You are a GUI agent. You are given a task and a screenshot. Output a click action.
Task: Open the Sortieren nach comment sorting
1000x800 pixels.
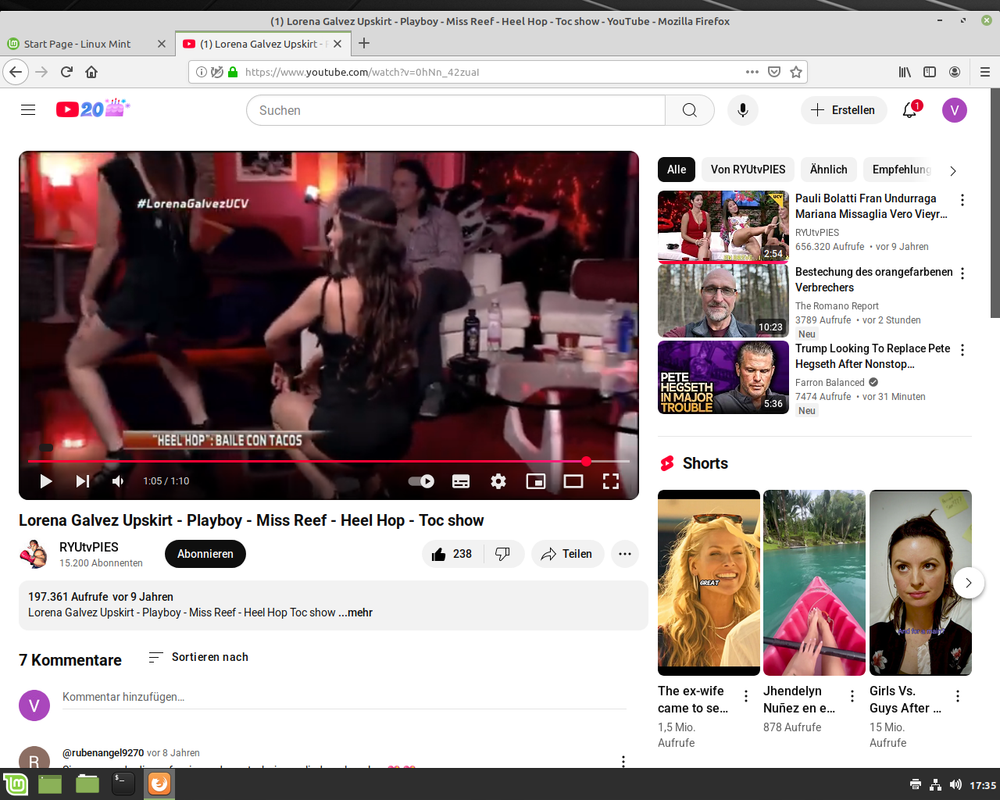click(198, 657)
